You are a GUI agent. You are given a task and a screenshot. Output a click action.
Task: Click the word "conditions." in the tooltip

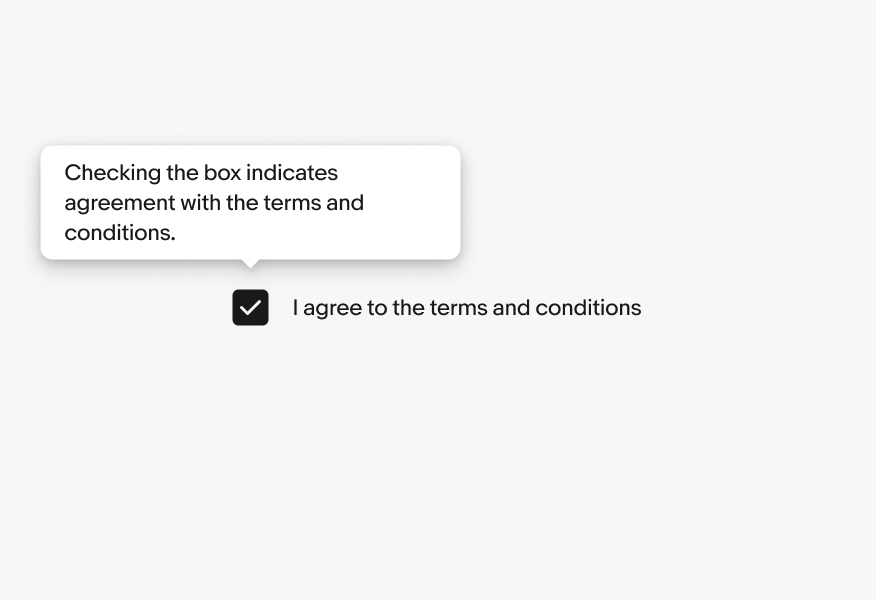(x=119, y=233)
